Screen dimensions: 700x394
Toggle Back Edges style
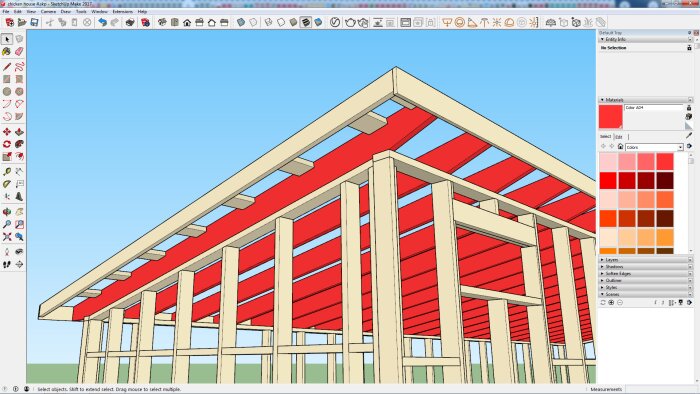pos(253,22)
